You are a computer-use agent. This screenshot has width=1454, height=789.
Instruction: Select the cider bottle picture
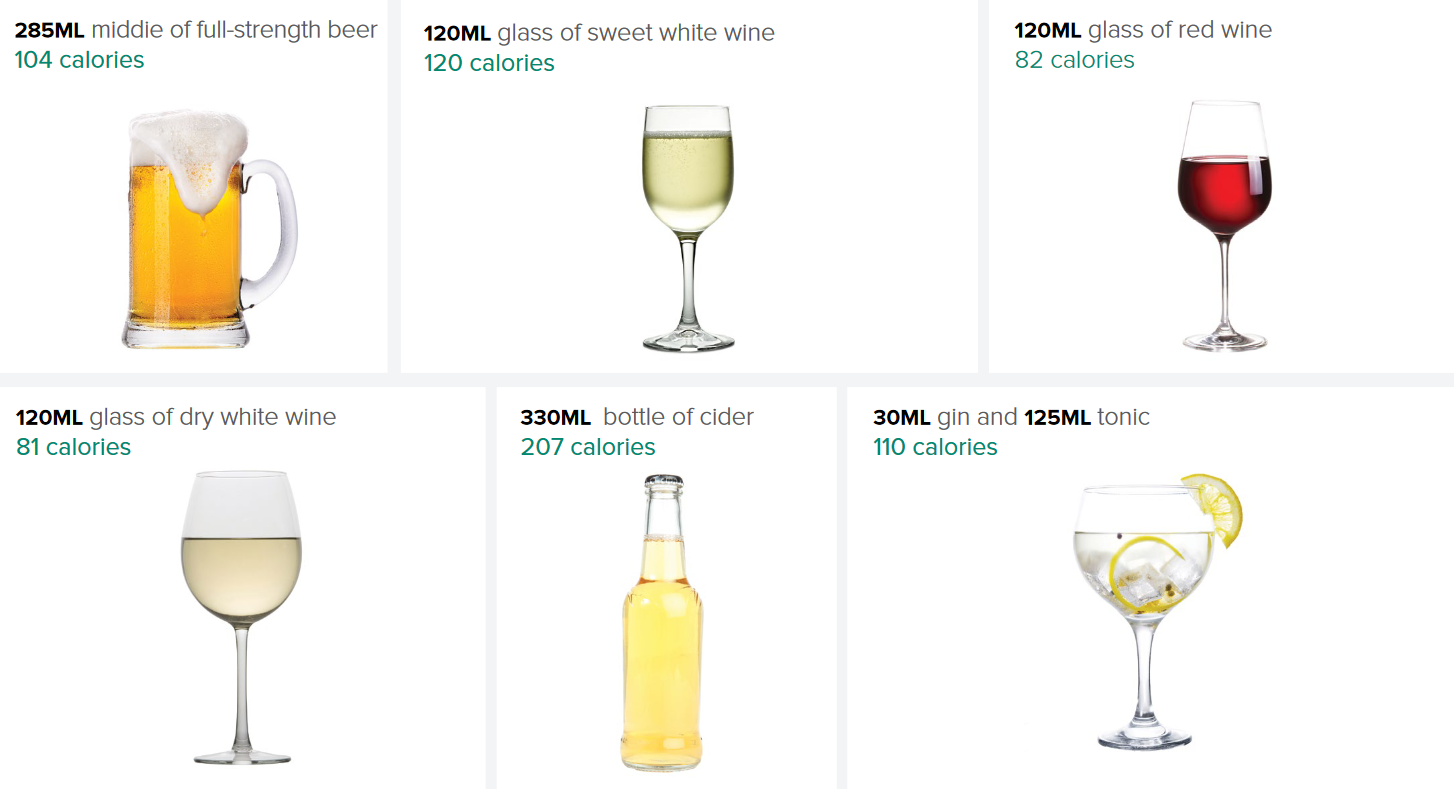click(x=663, y=622)
